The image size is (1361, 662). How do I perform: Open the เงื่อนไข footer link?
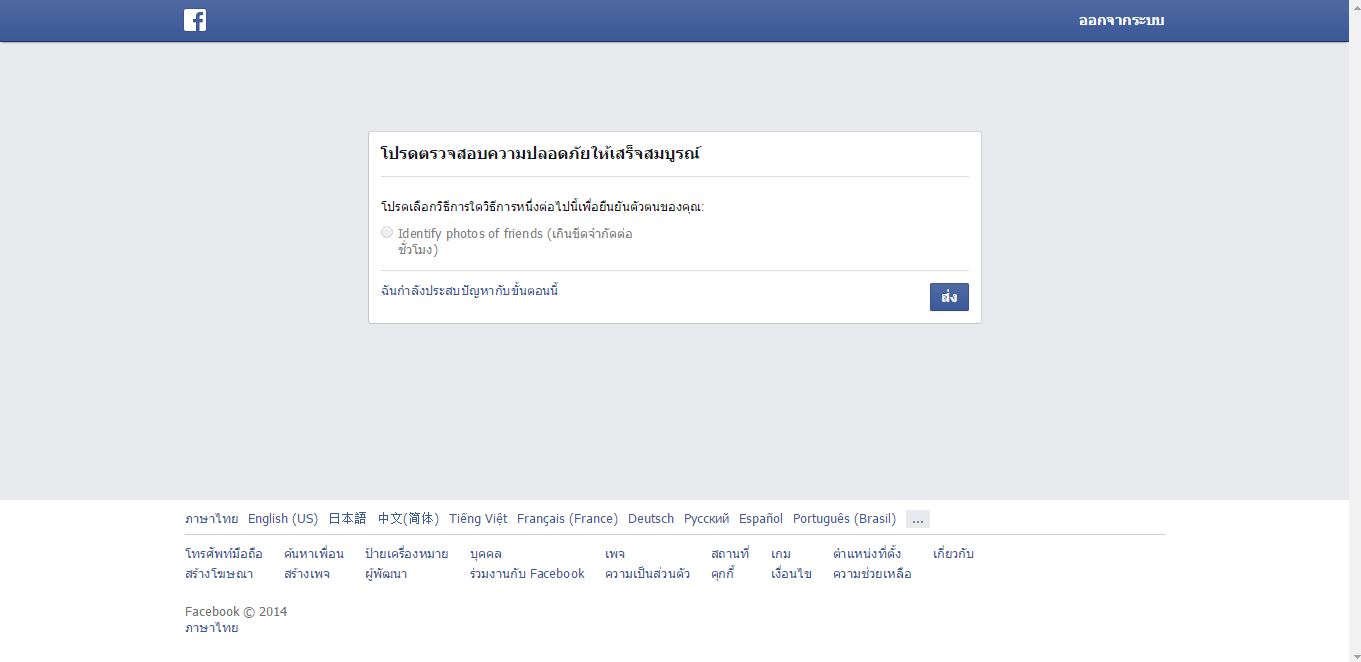791,574
